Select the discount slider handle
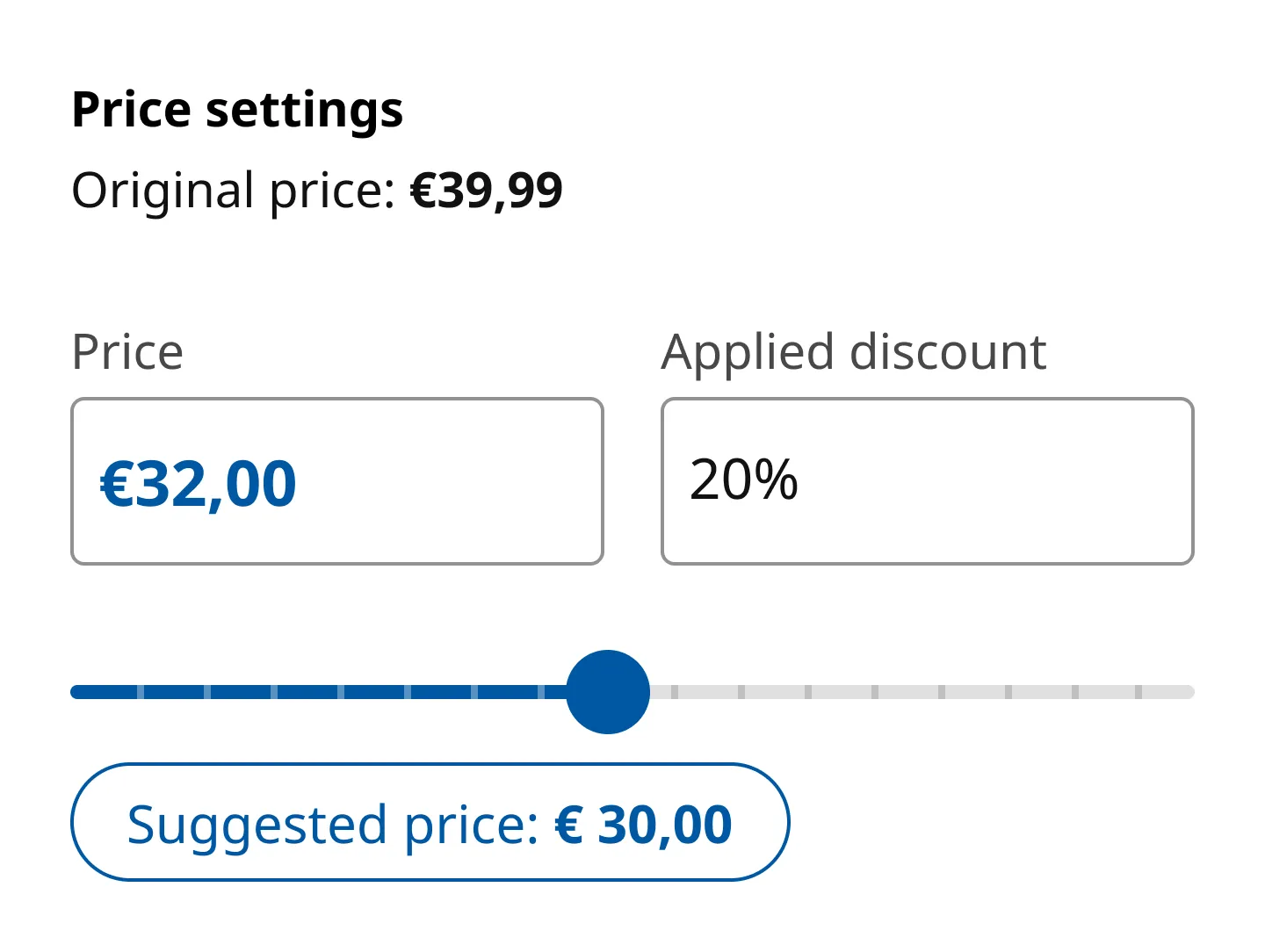This screenshot has width=1265, height=952. point(609,691)
